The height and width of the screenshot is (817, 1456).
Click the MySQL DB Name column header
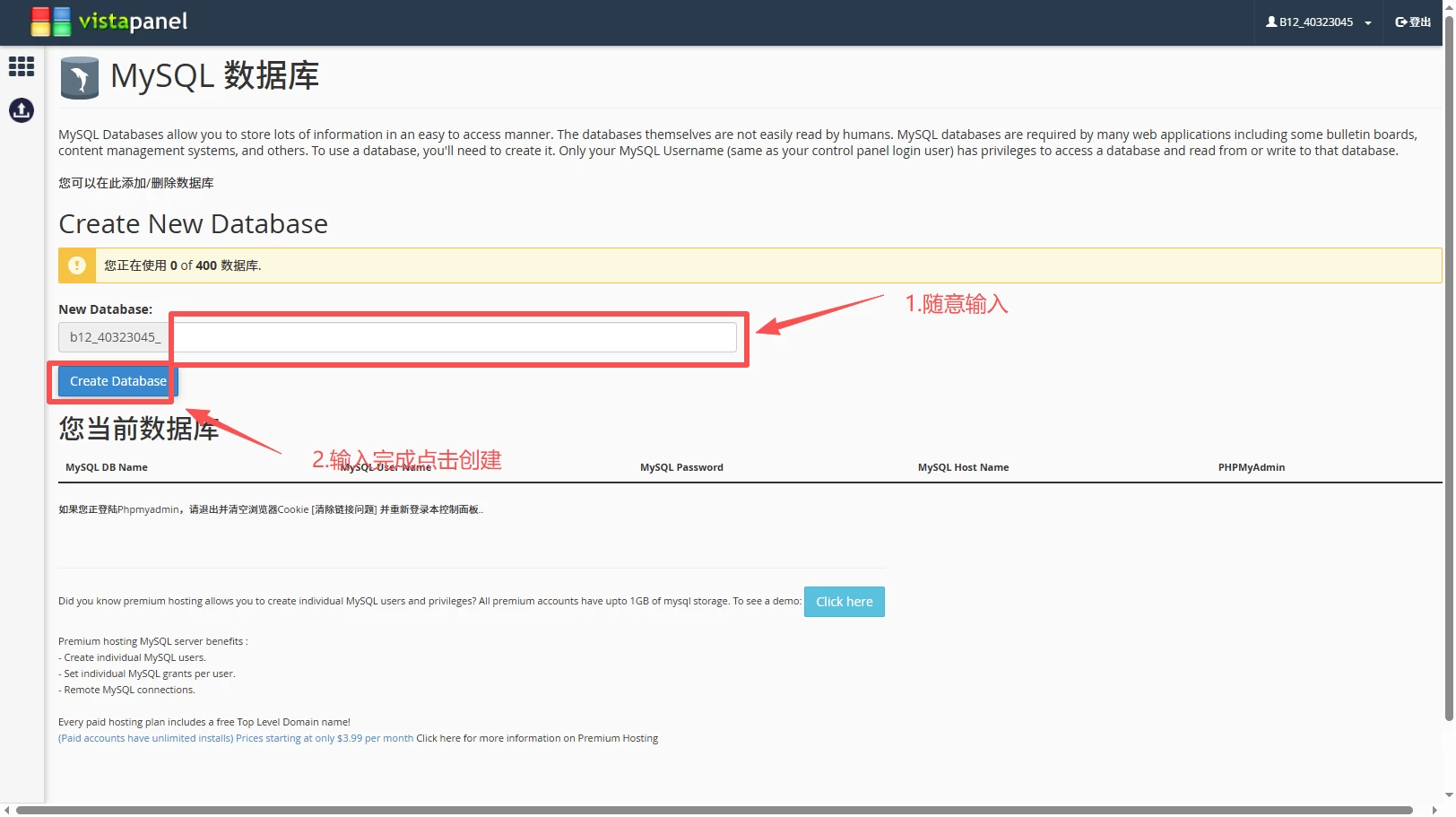[107, 467]
